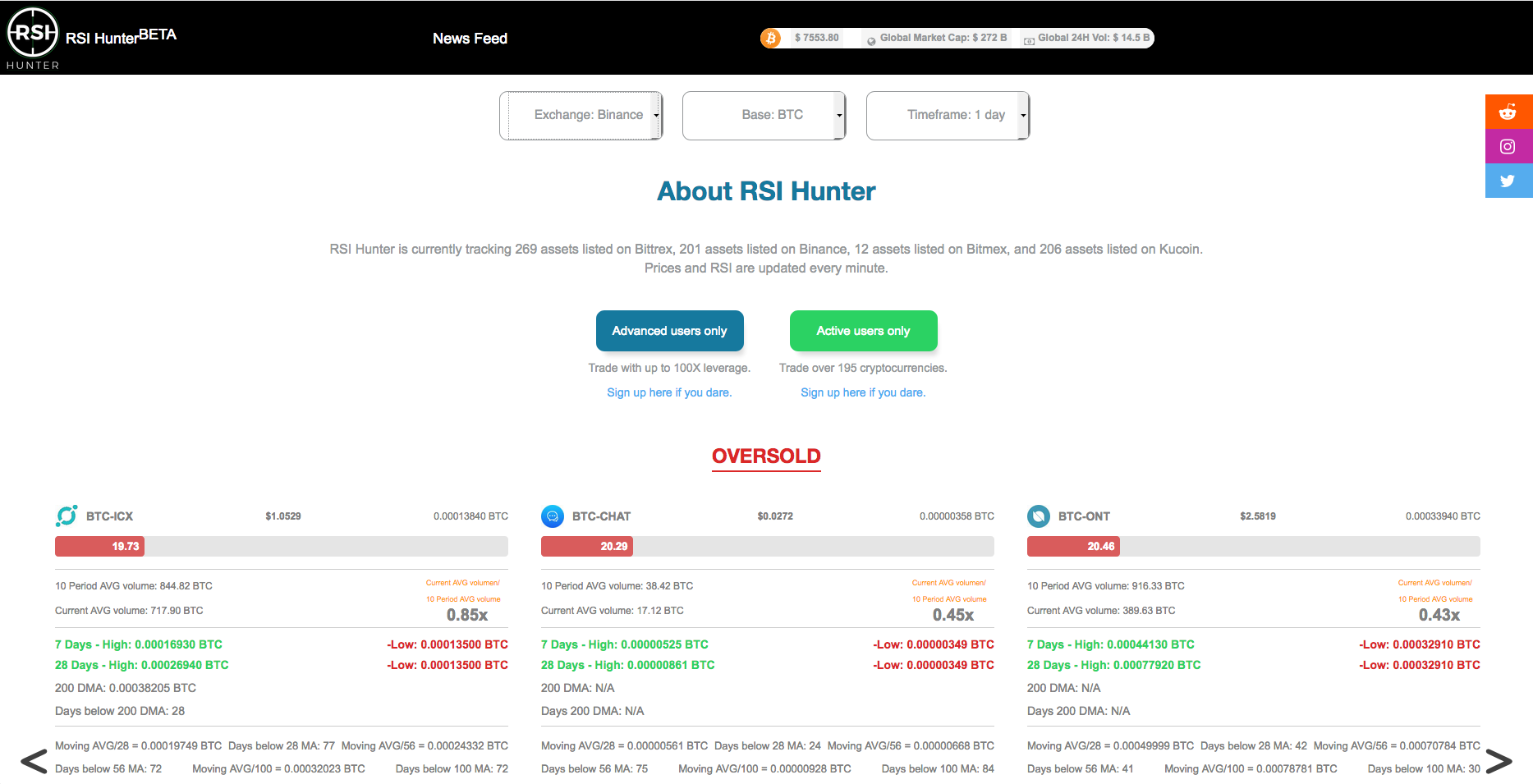Screen dimensions: 1533x784
Task: Click Days below 100 MA: 84
Action: (x=938, y=769)
